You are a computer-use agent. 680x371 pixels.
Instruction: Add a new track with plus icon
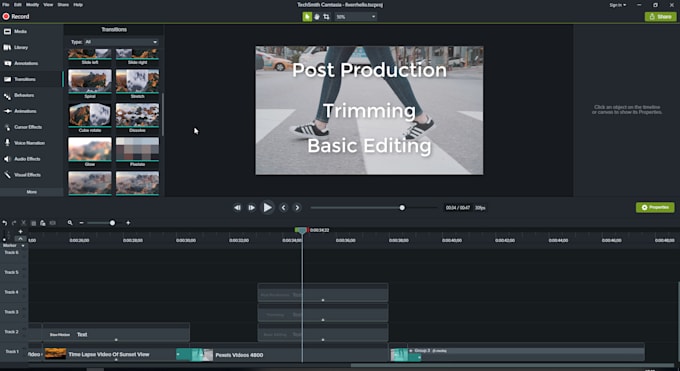[20, 231]
